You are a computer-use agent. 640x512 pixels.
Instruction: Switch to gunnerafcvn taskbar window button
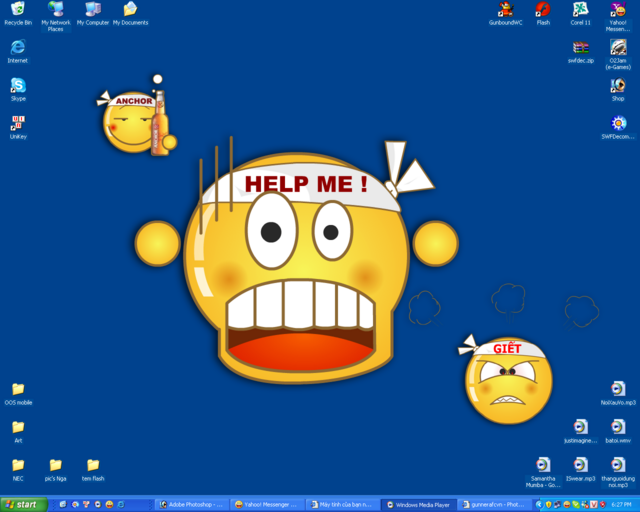(x=494, y=505)
